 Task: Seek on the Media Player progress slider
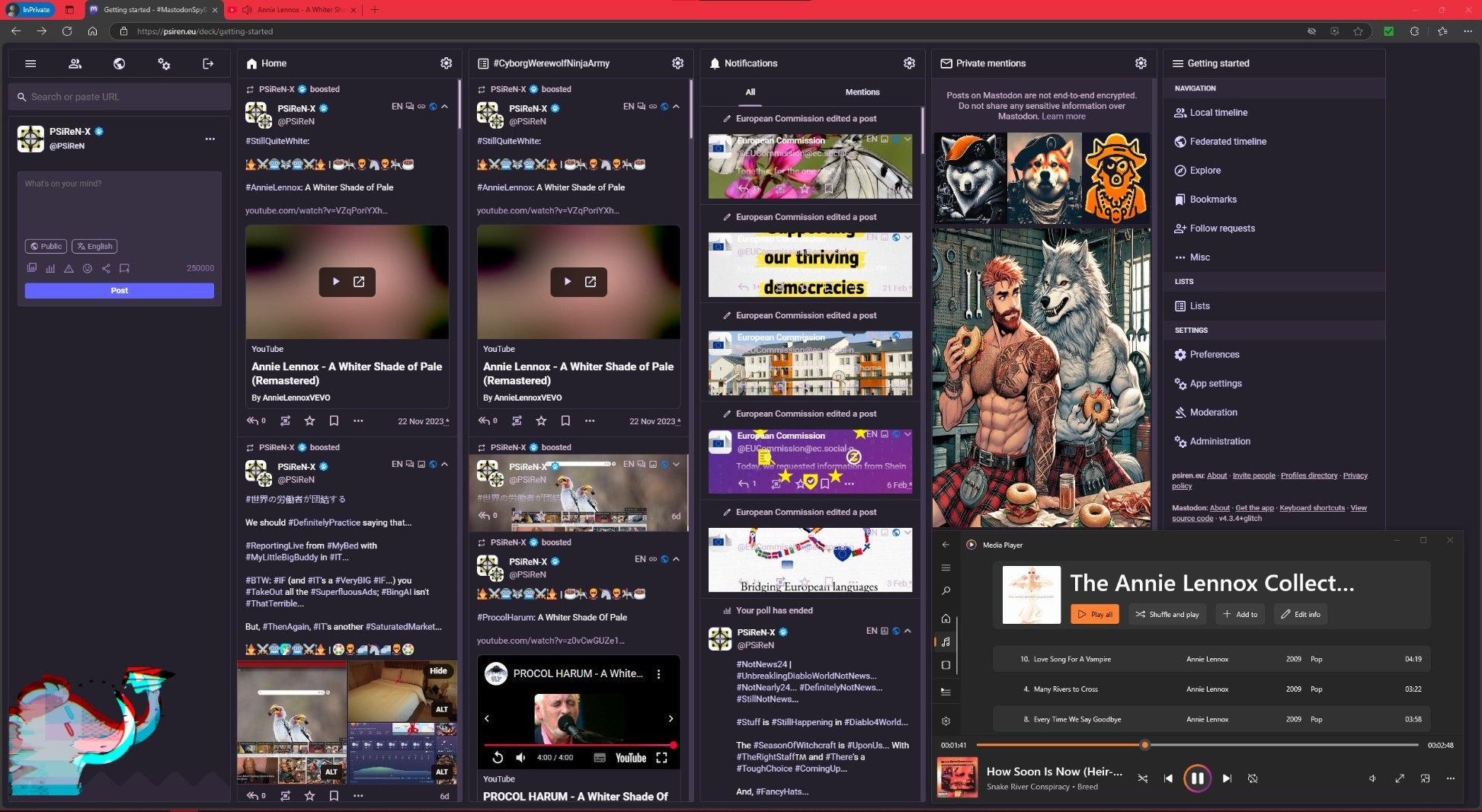click(1197, 745)
